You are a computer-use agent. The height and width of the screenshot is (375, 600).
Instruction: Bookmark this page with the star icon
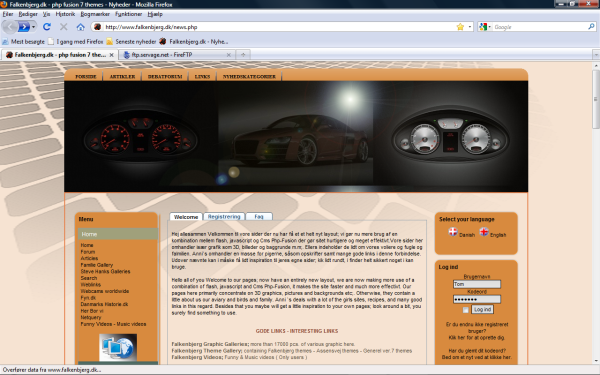460,27
